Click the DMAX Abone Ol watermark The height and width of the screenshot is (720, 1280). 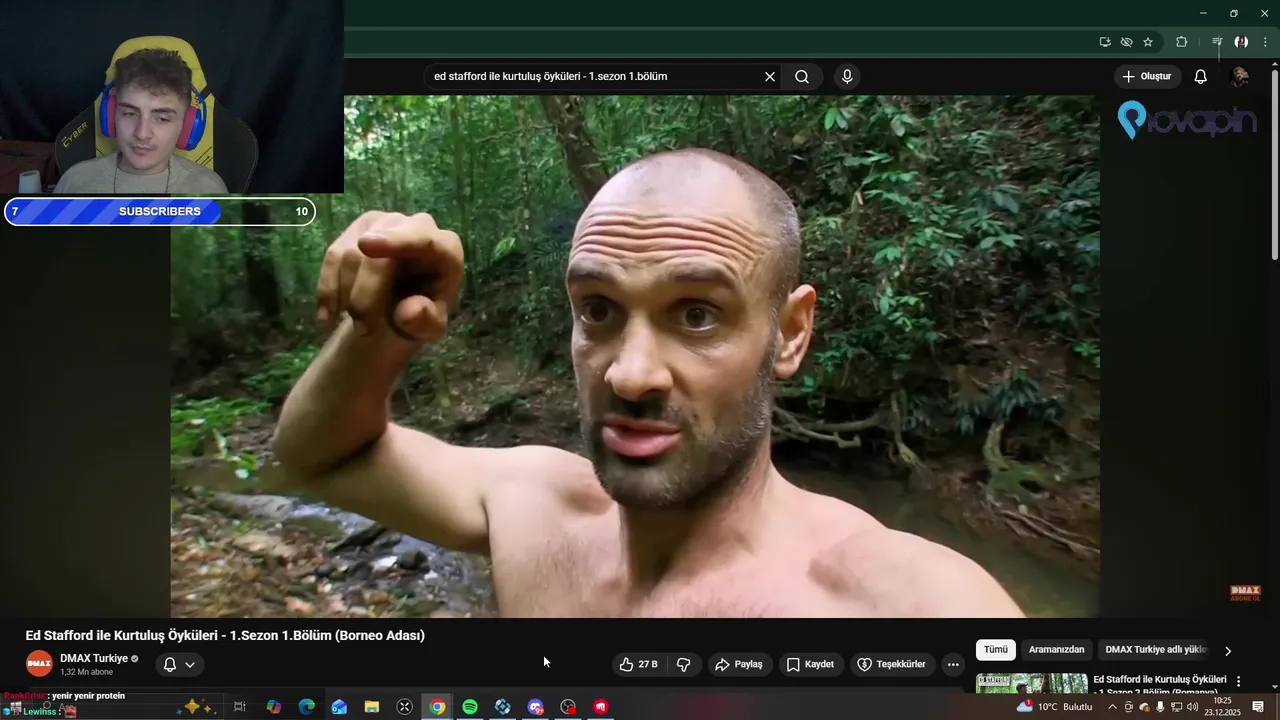(1245, 593)
